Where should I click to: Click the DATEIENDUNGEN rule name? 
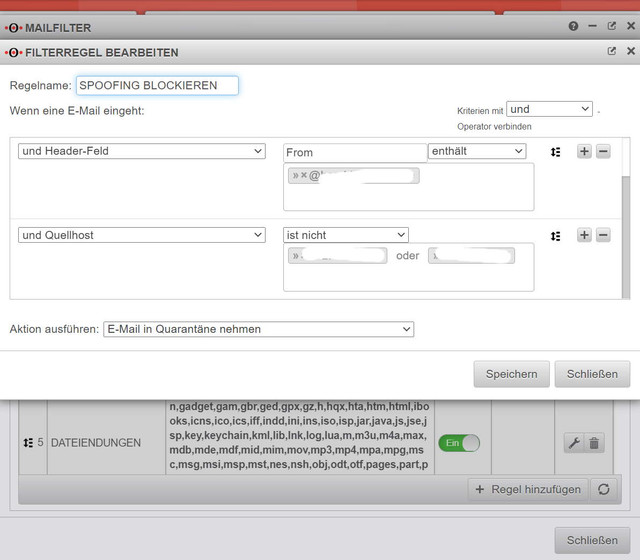(x=96, y=442)
